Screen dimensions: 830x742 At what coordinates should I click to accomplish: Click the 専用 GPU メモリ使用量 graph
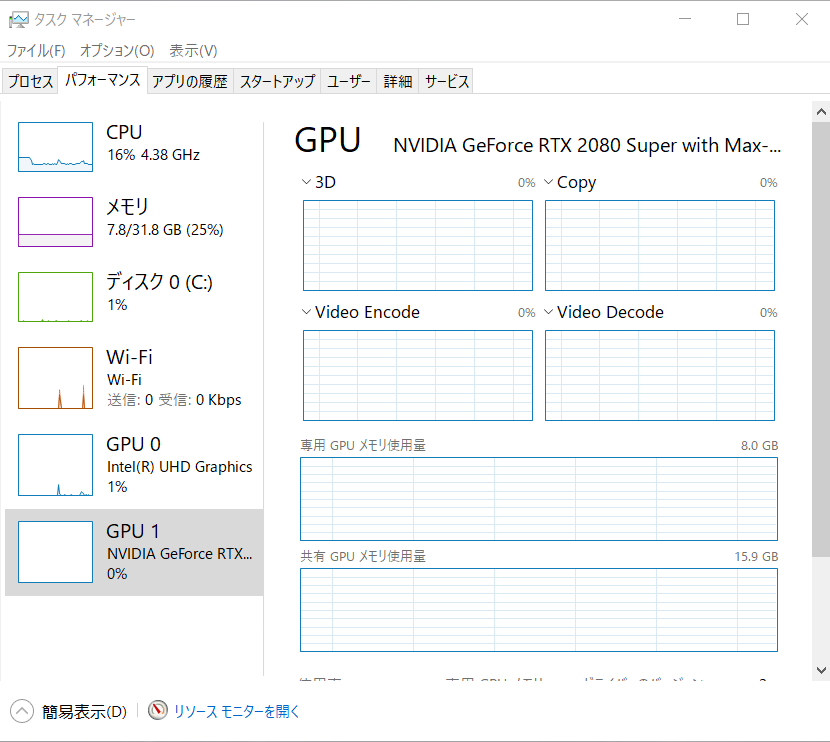pyautogui.click(x=539, y=499)
